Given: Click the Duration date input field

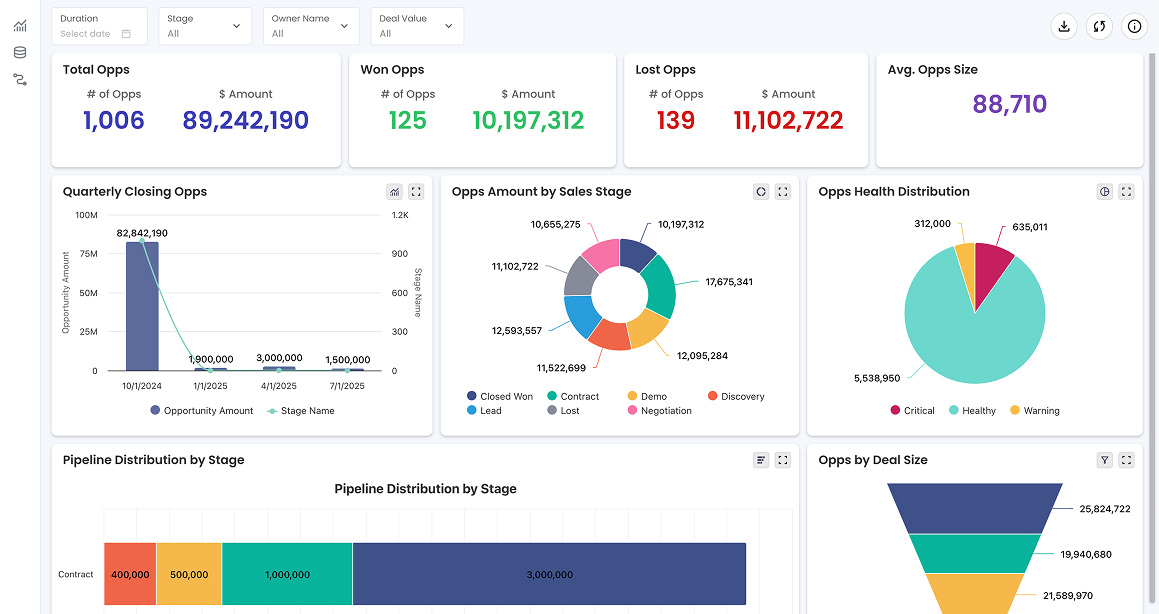Looking at the screenshot, I should click(x=96, y=33).
